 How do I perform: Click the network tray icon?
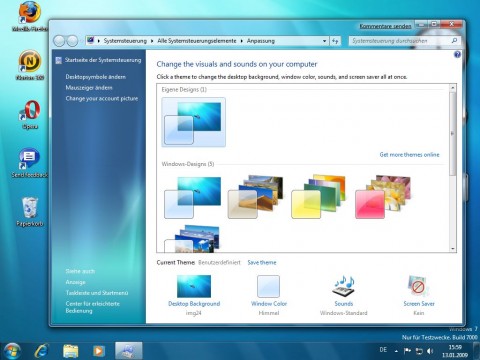pos(419,351)
